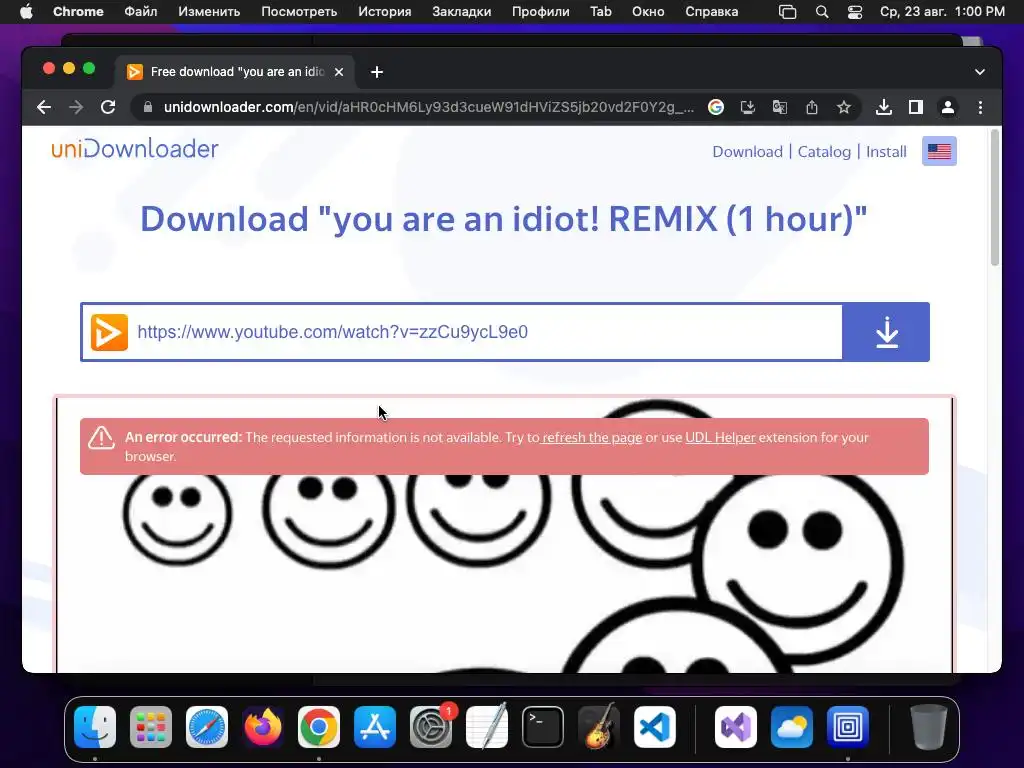Open the App Store from the Dock
Viewport: 1024px width, 768px height.
tap(375, 727)
